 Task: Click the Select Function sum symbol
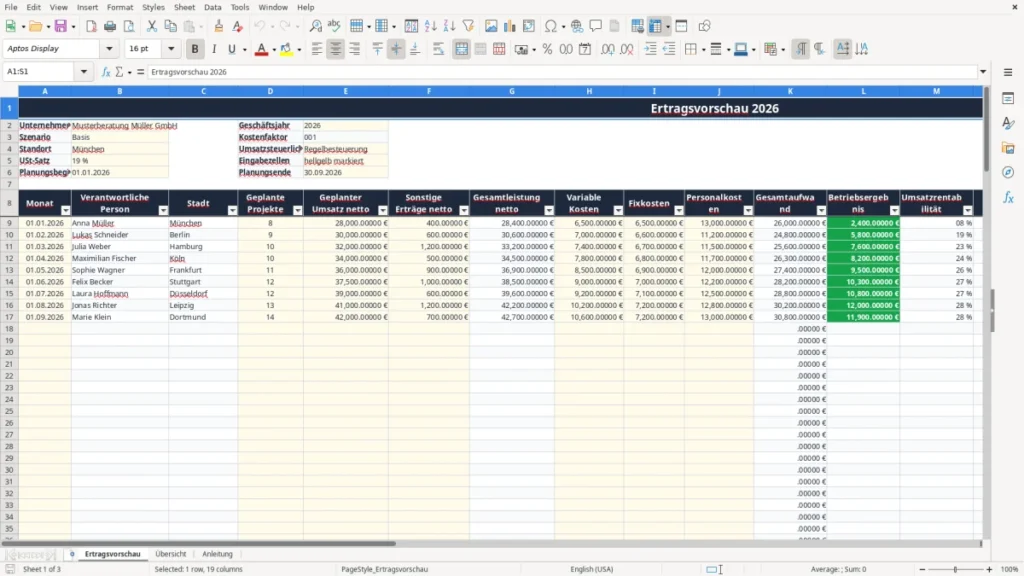120,72
